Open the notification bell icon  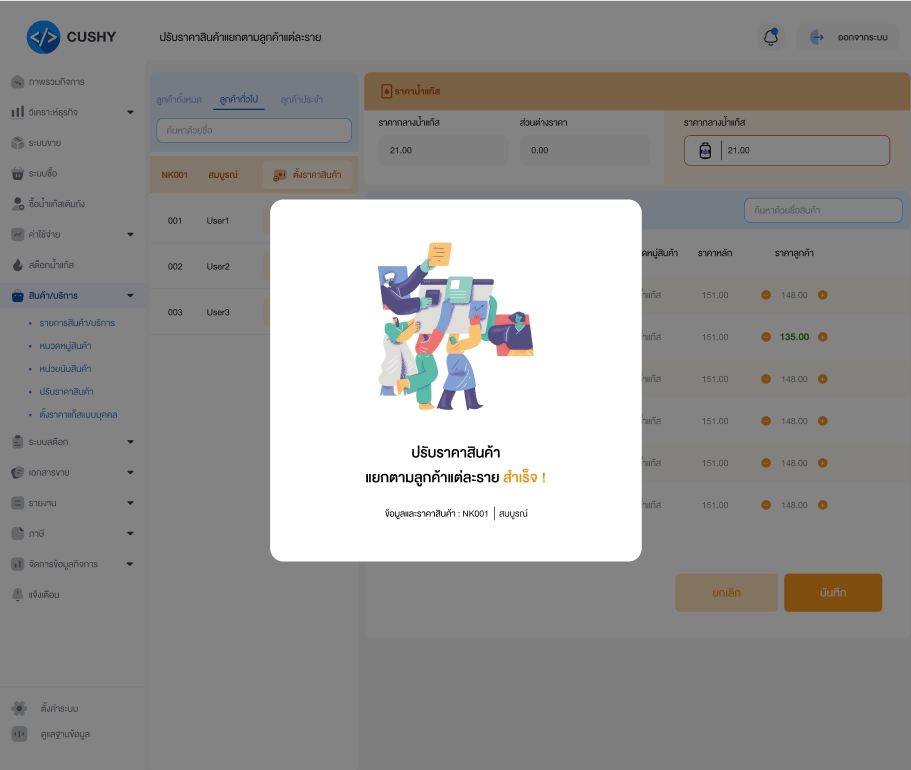[770, 37]
